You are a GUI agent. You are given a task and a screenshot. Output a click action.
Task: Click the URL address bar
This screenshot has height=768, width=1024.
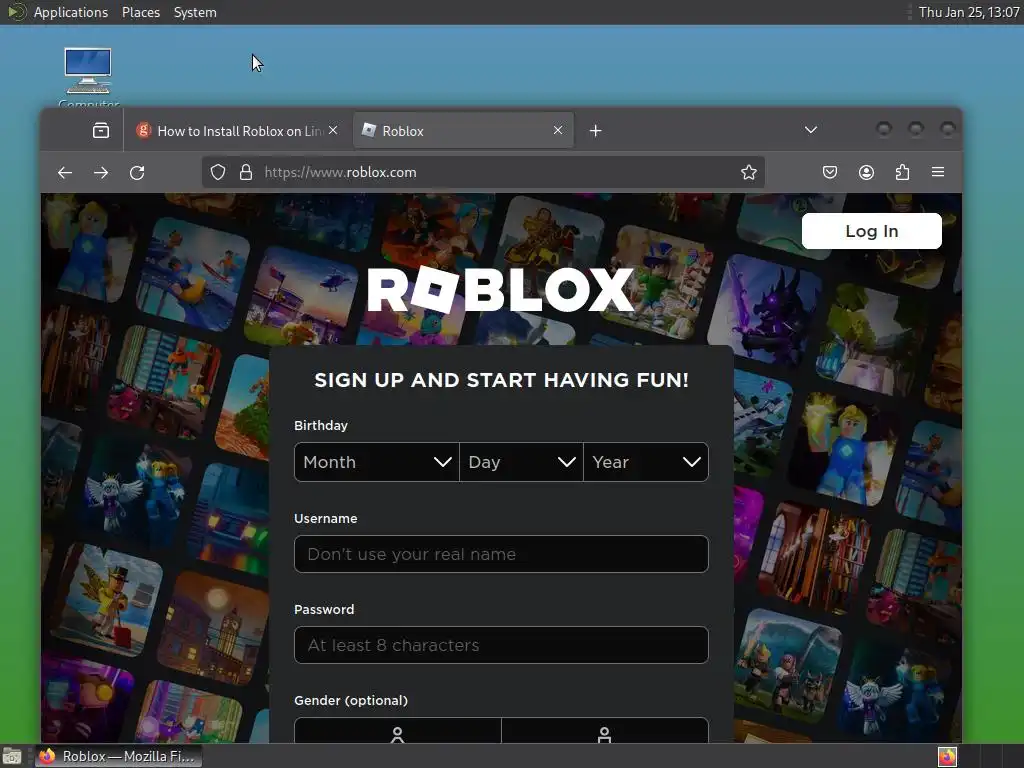coord(483,172)
